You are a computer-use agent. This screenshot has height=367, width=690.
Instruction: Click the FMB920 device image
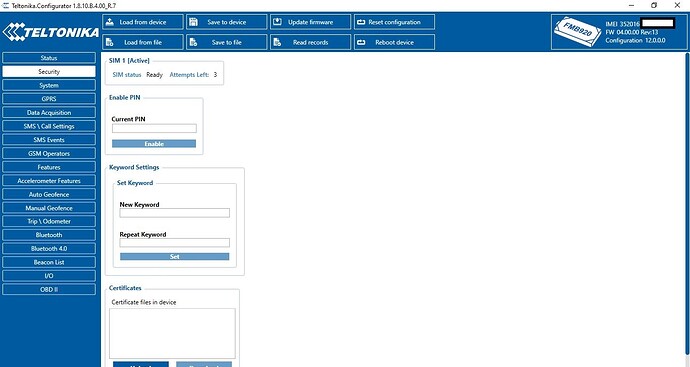coord(577,31)
